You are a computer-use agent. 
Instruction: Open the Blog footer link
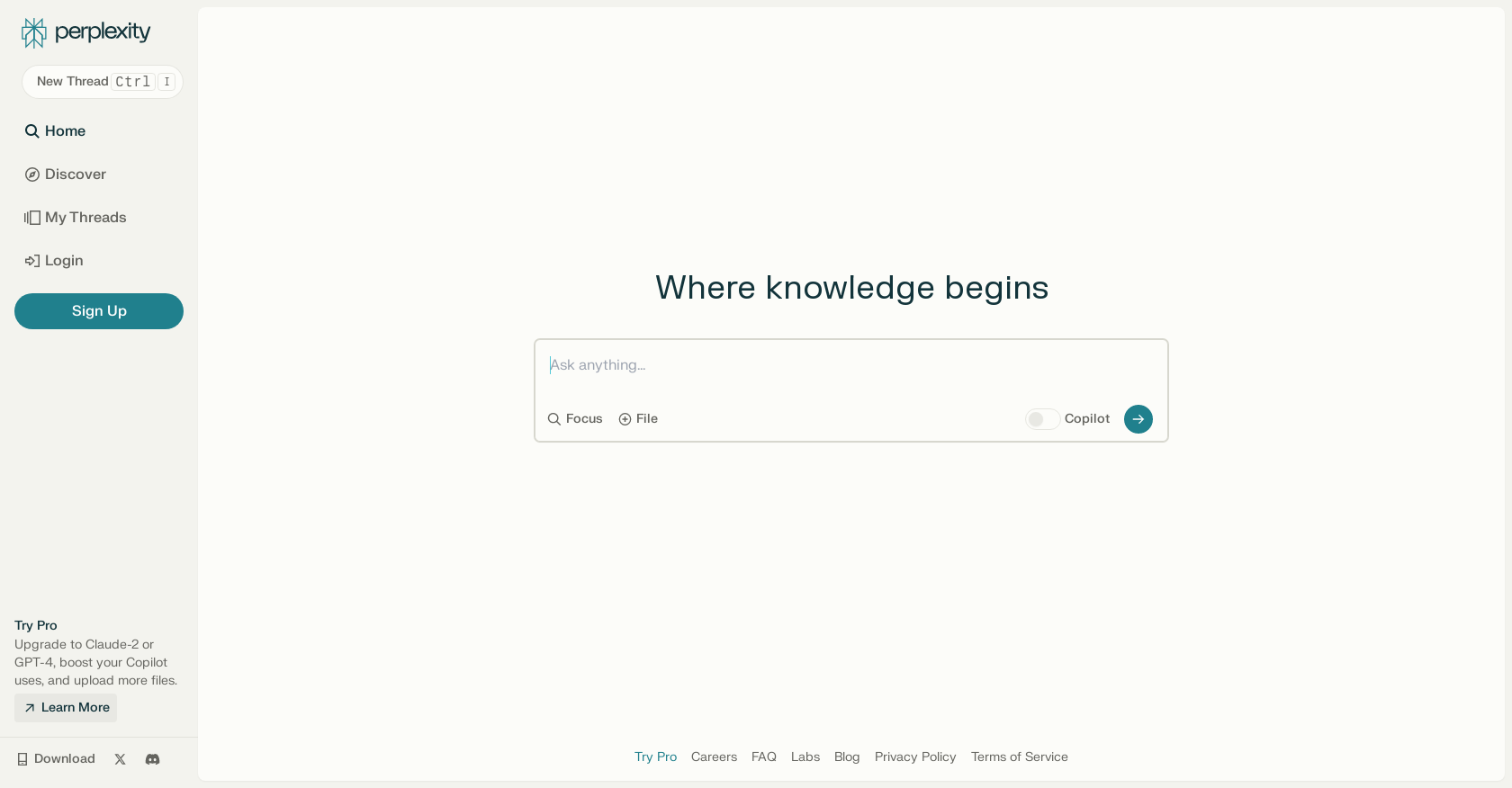tap(847, 757)
